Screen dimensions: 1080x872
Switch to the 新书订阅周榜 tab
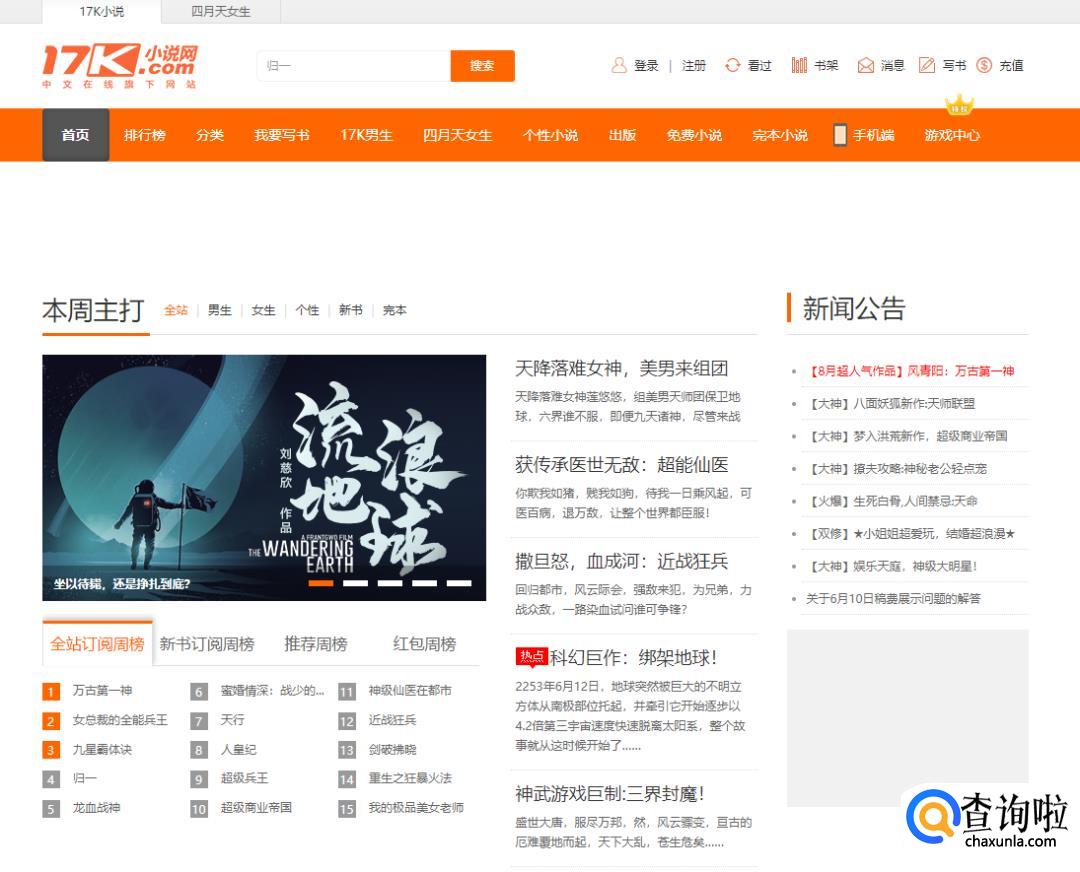(207, 644)
